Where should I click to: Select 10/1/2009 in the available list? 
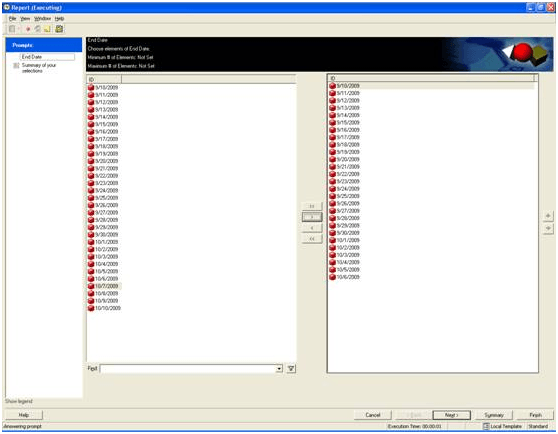tap(106, 242)
